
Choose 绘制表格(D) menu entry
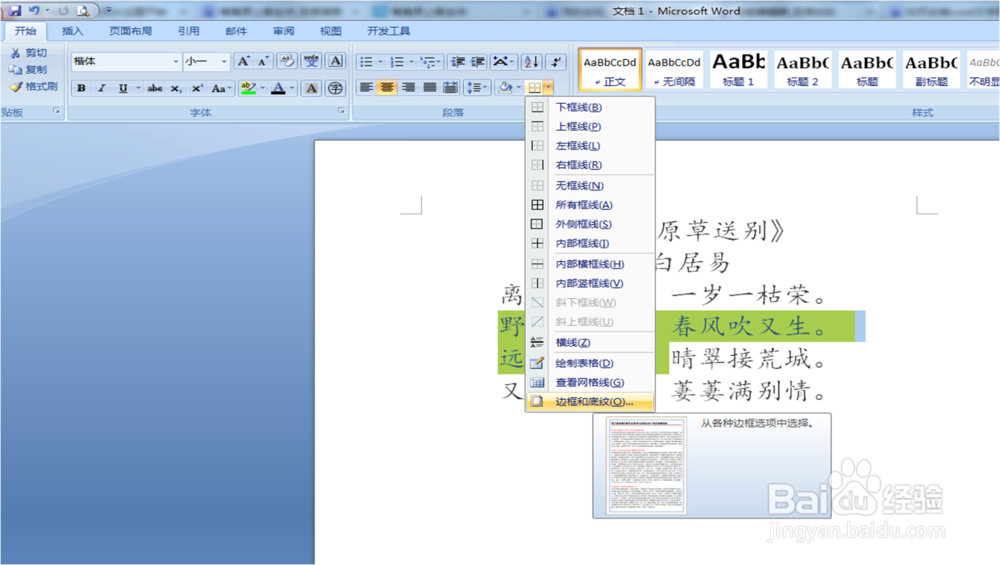[590, 363]
